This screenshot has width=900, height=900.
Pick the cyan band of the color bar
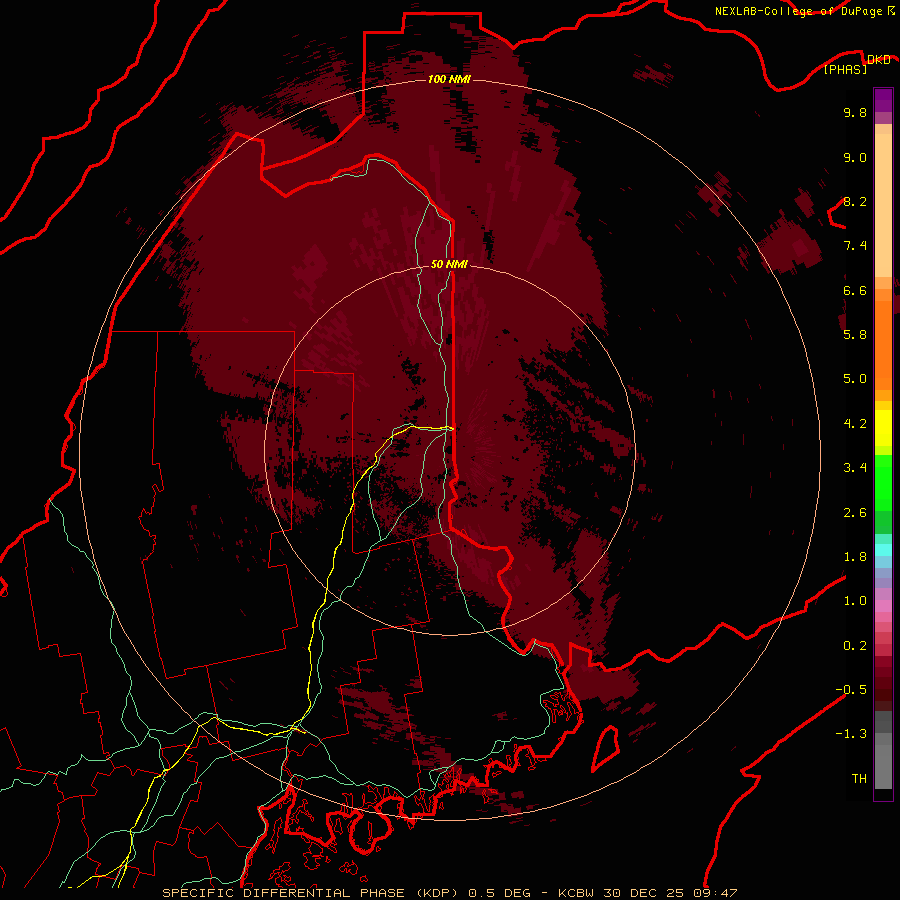point(883,549)
